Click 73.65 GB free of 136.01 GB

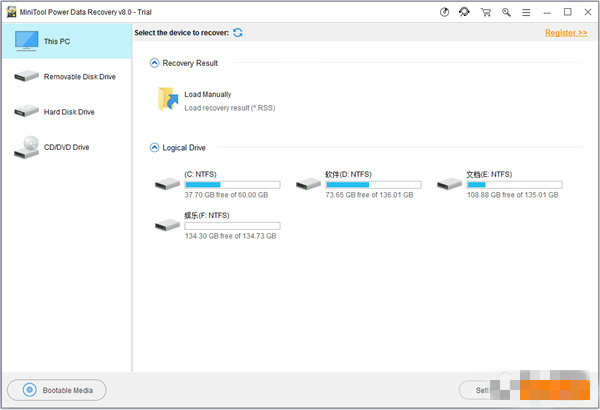(x=369, y=195)
